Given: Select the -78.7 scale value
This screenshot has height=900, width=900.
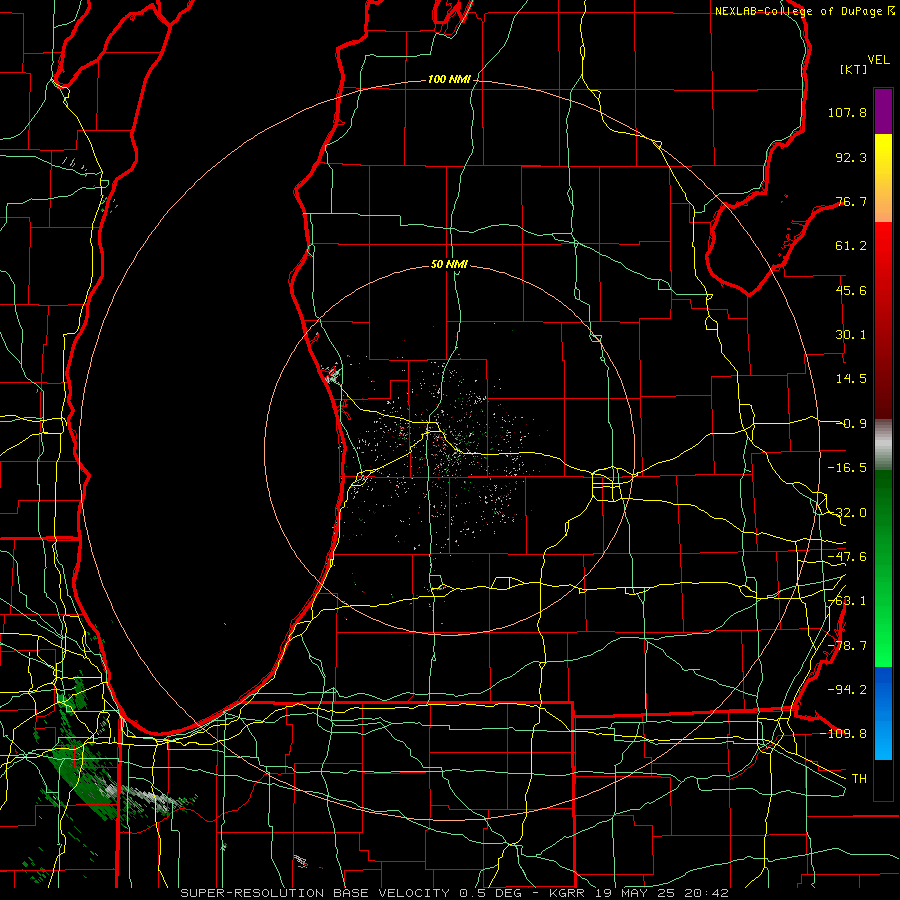Looking at the screenshot, I should coord(847,646).
